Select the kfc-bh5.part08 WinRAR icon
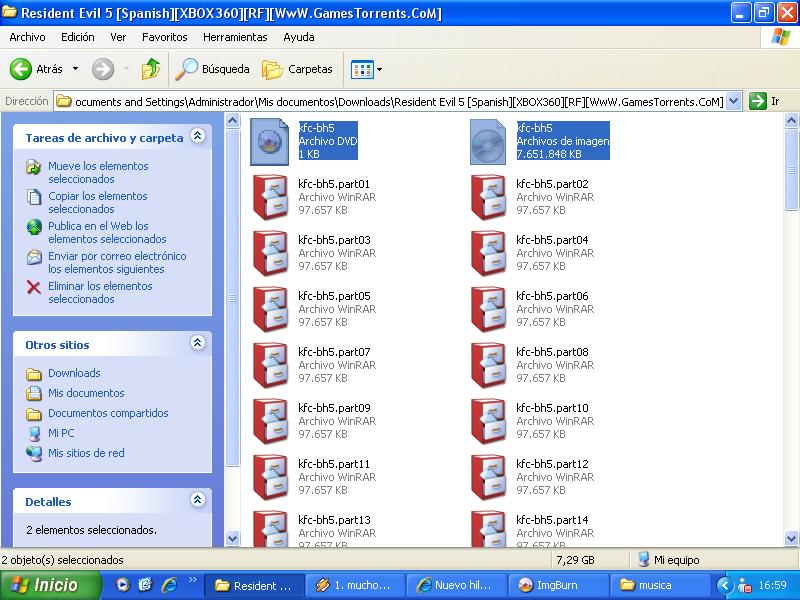This screenshot has width=800, height=600. [488, 366]
